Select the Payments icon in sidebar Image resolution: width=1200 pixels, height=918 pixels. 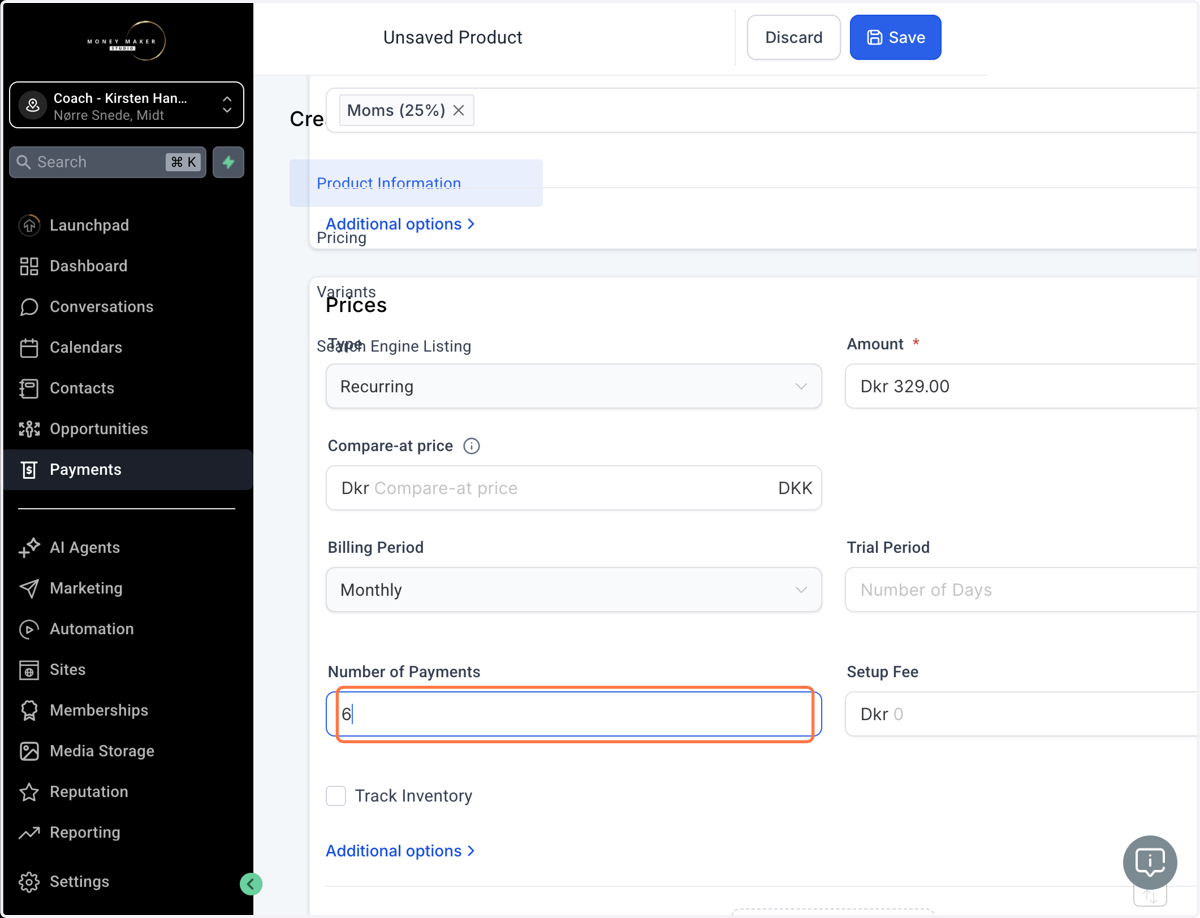(x=29, y=470)
